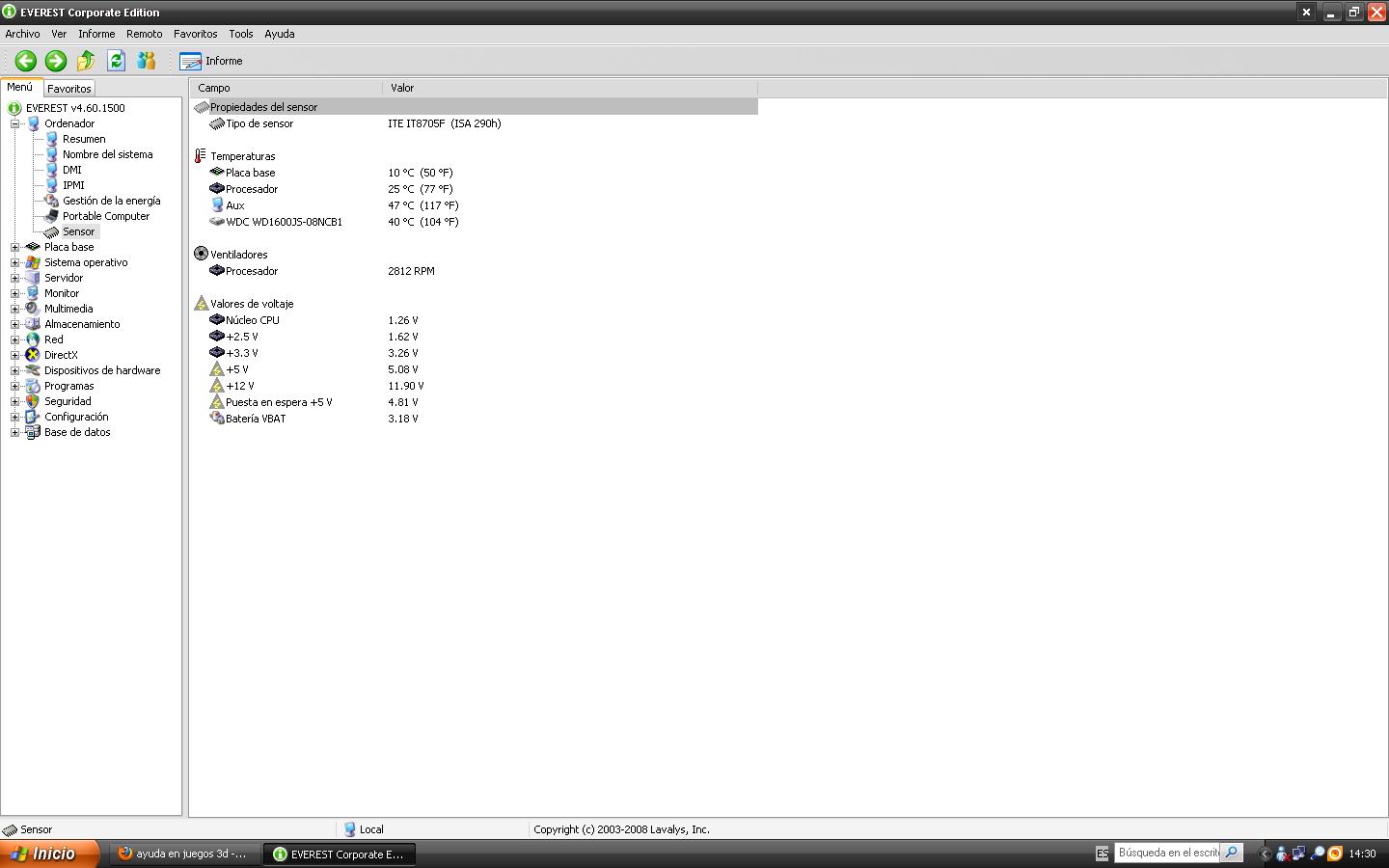This screenshot has width=1389, height=868.
Task: Expand the Programas tree node
Action: (x=15, y=386)
